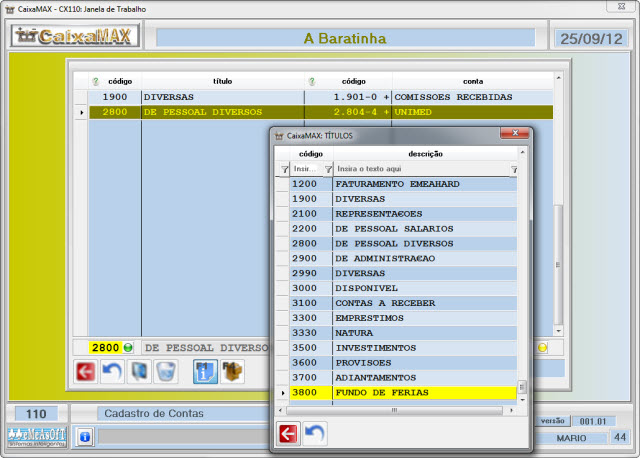This screenshot has width=640, height=458.
Task: Open the filter options at descrição column's right end
Action: [514, 169]
